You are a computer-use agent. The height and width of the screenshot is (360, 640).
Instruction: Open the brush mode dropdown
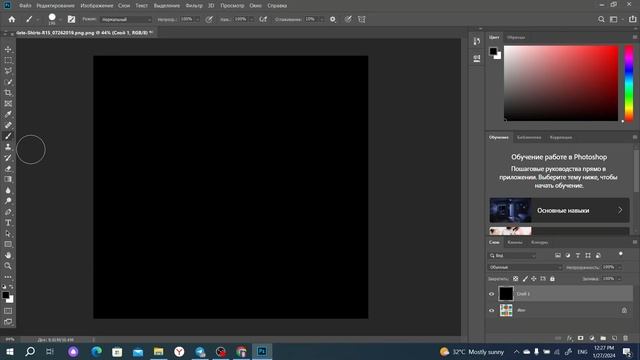click(126, 19)
